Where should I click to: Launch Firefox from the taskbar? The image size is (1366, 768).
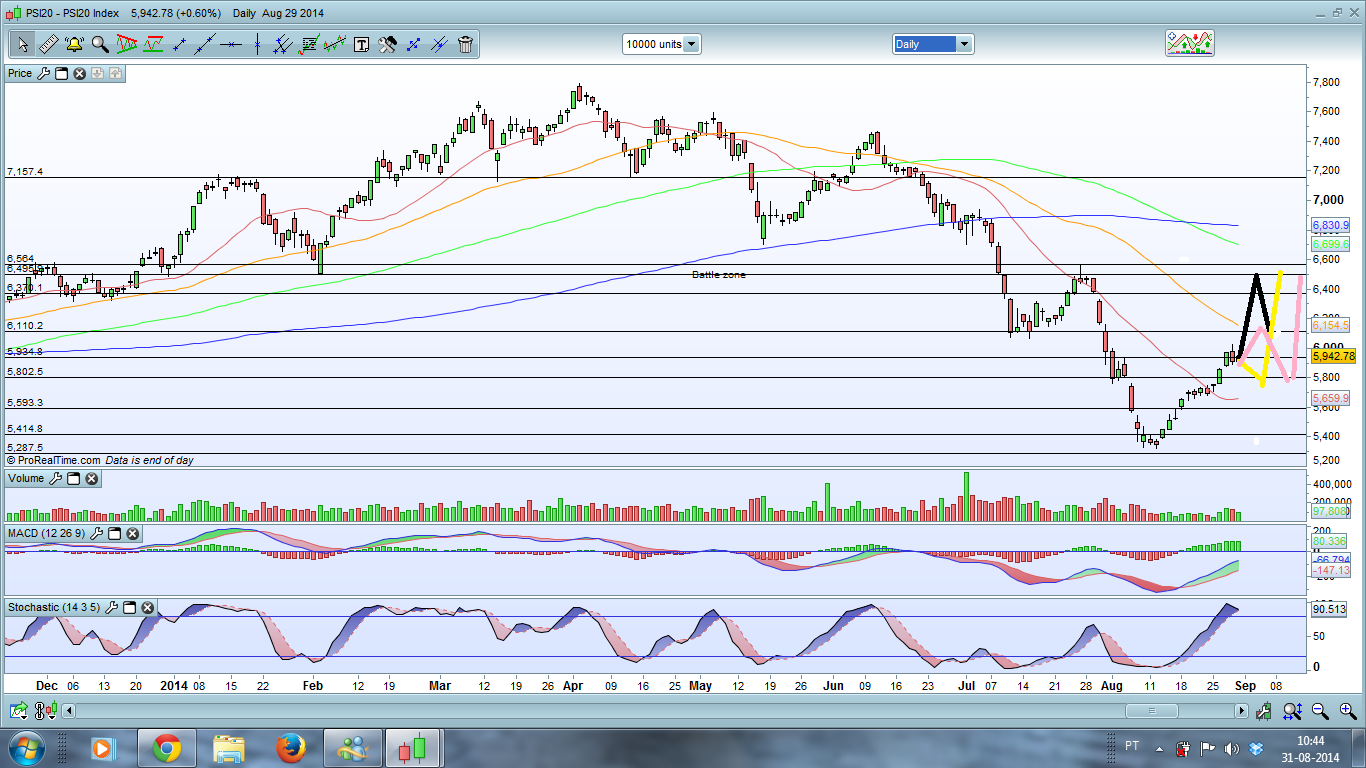tap(290, 748)
